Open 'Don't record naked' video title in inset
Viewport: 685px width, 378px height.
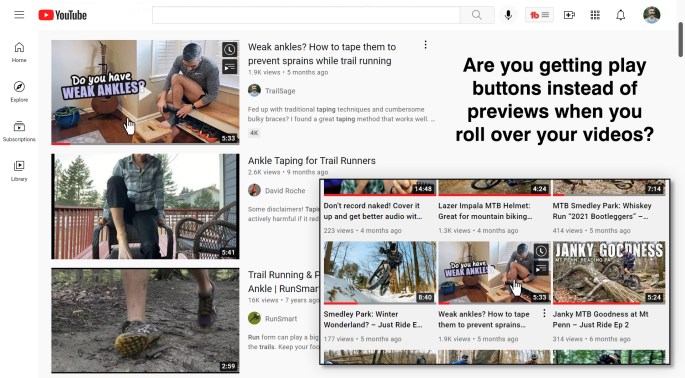373,211
